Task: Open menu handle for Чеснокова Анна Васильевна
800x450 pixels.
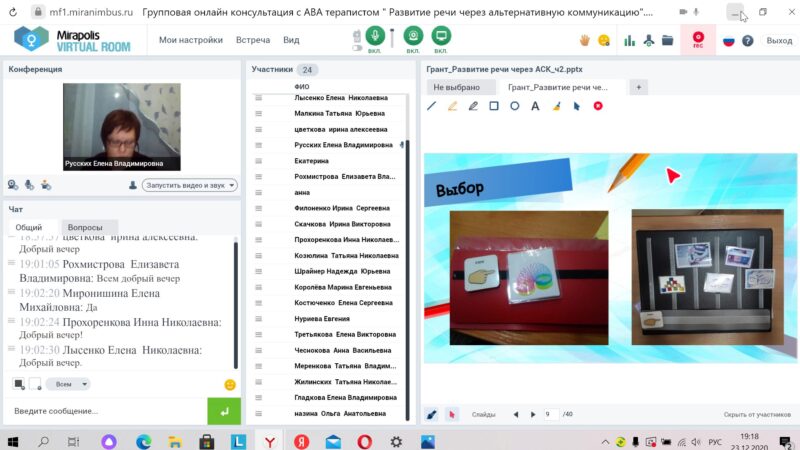Action: [259, 351]
